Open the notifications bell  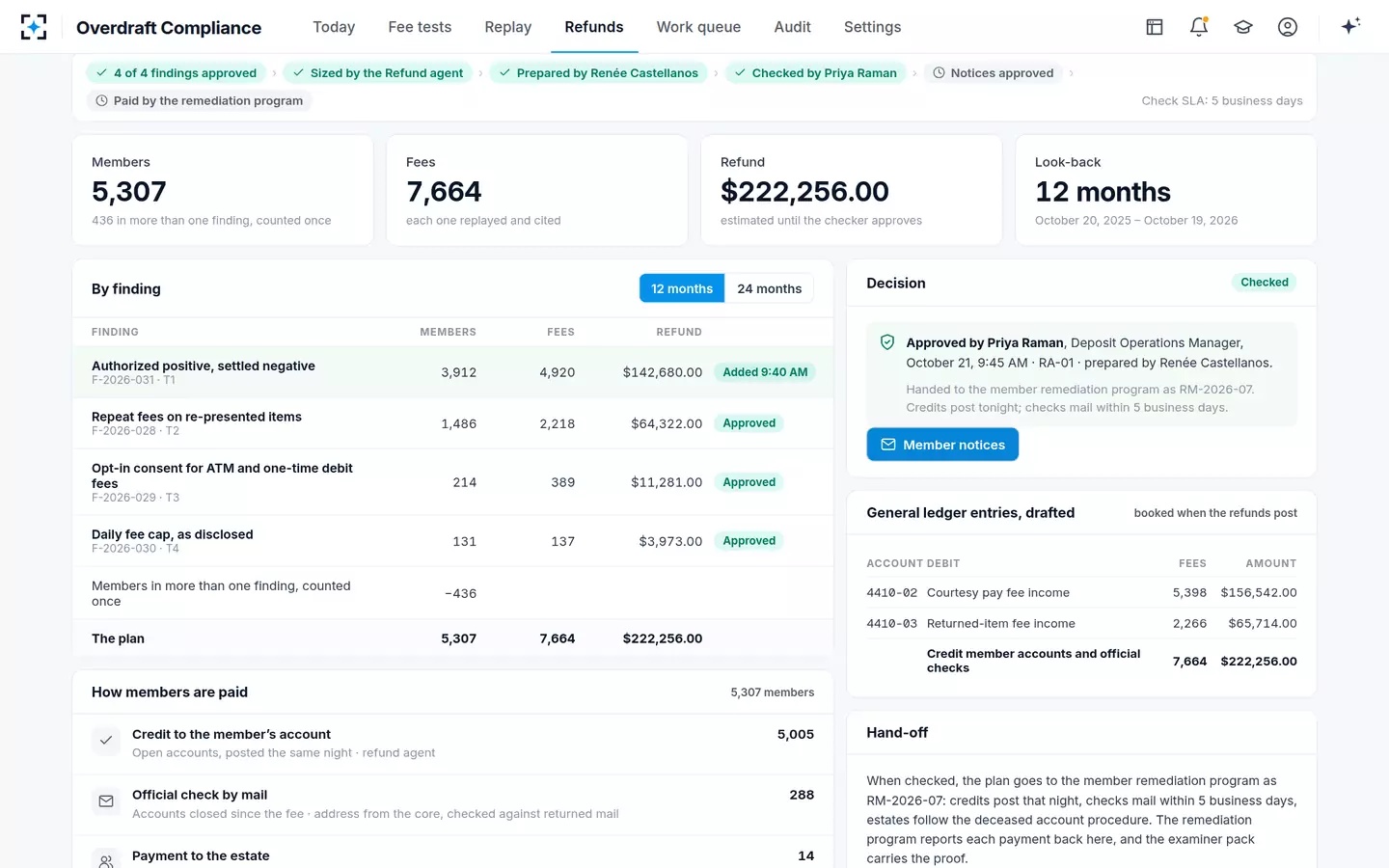[x=1199, y=27]
